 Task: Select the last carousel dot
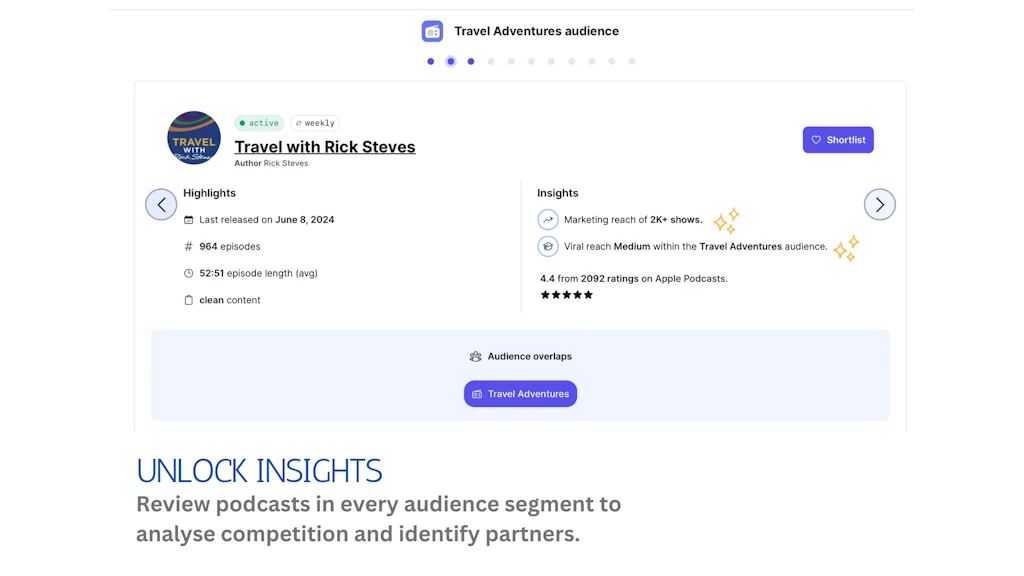coord(632,61)
